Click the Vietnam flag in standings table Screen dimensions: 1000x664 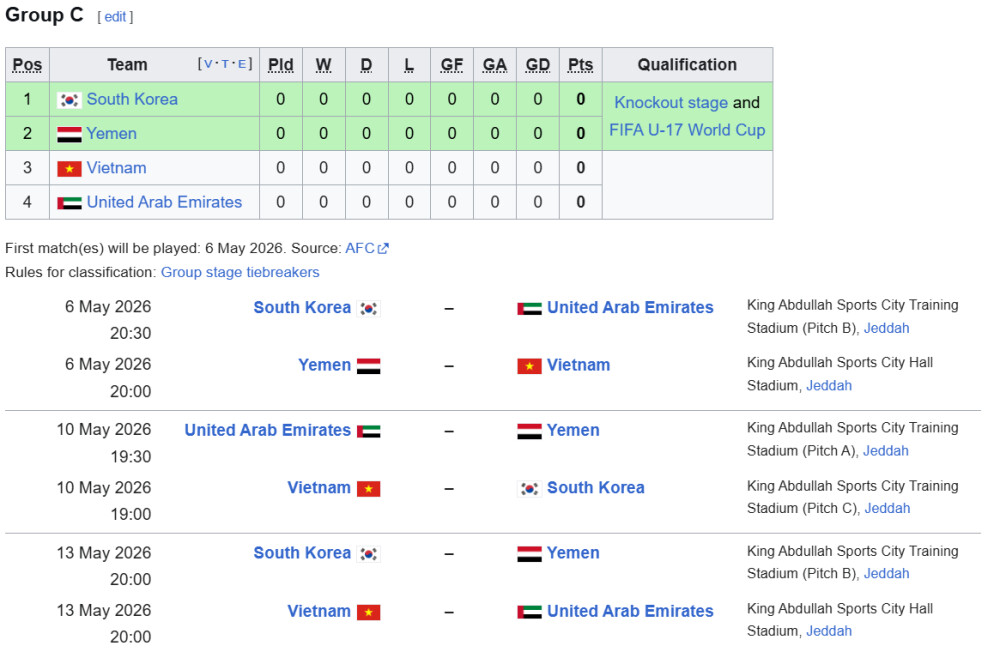69,168
